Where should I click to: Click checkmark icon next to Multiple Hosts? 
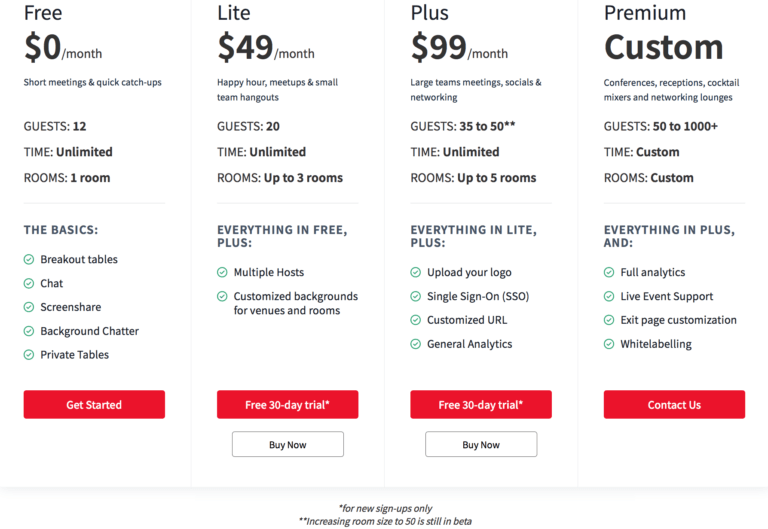pyautogui.click(x=222, y=272)
